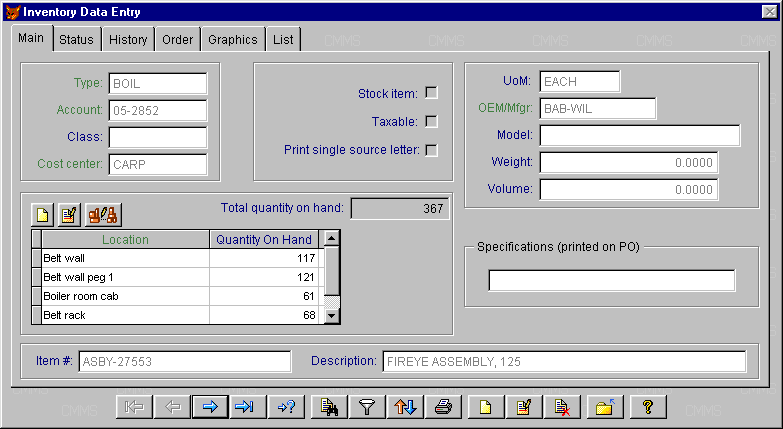
Task: Toggle the Taxable checkbox
Action: click(432, 122)
